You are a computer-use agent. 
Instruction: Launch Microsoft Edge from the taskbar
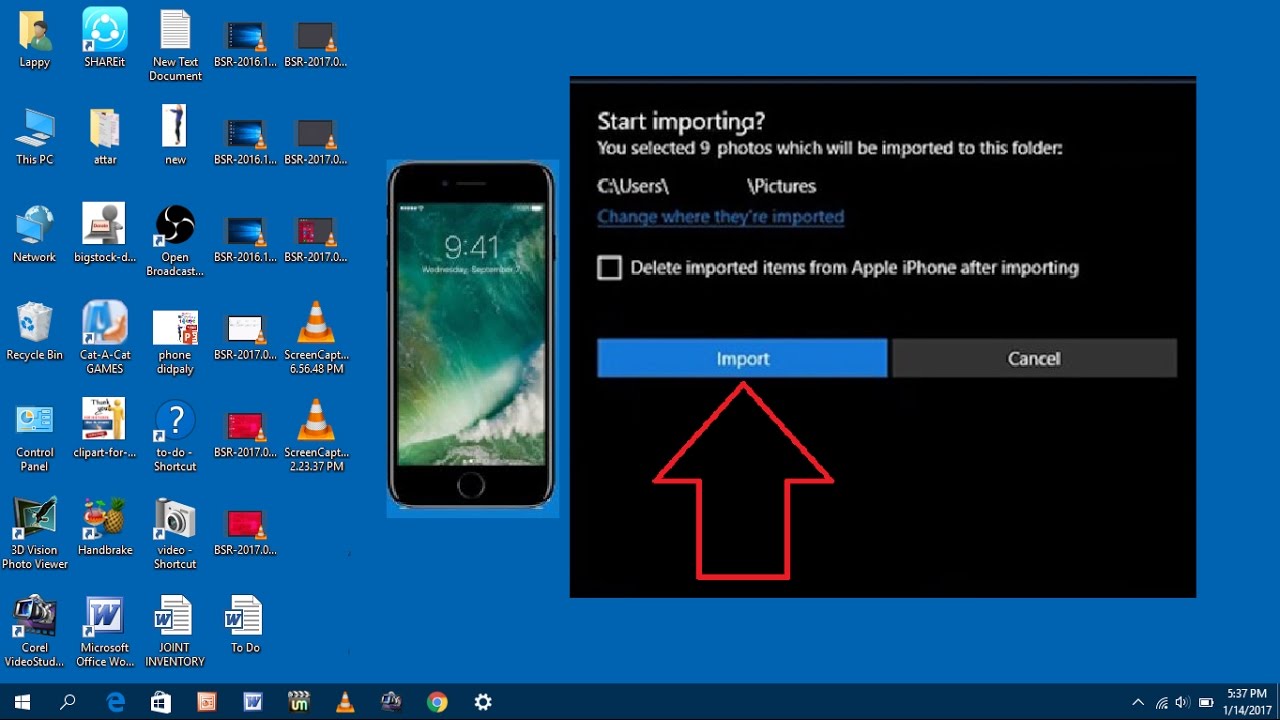(x=116, y=702)
